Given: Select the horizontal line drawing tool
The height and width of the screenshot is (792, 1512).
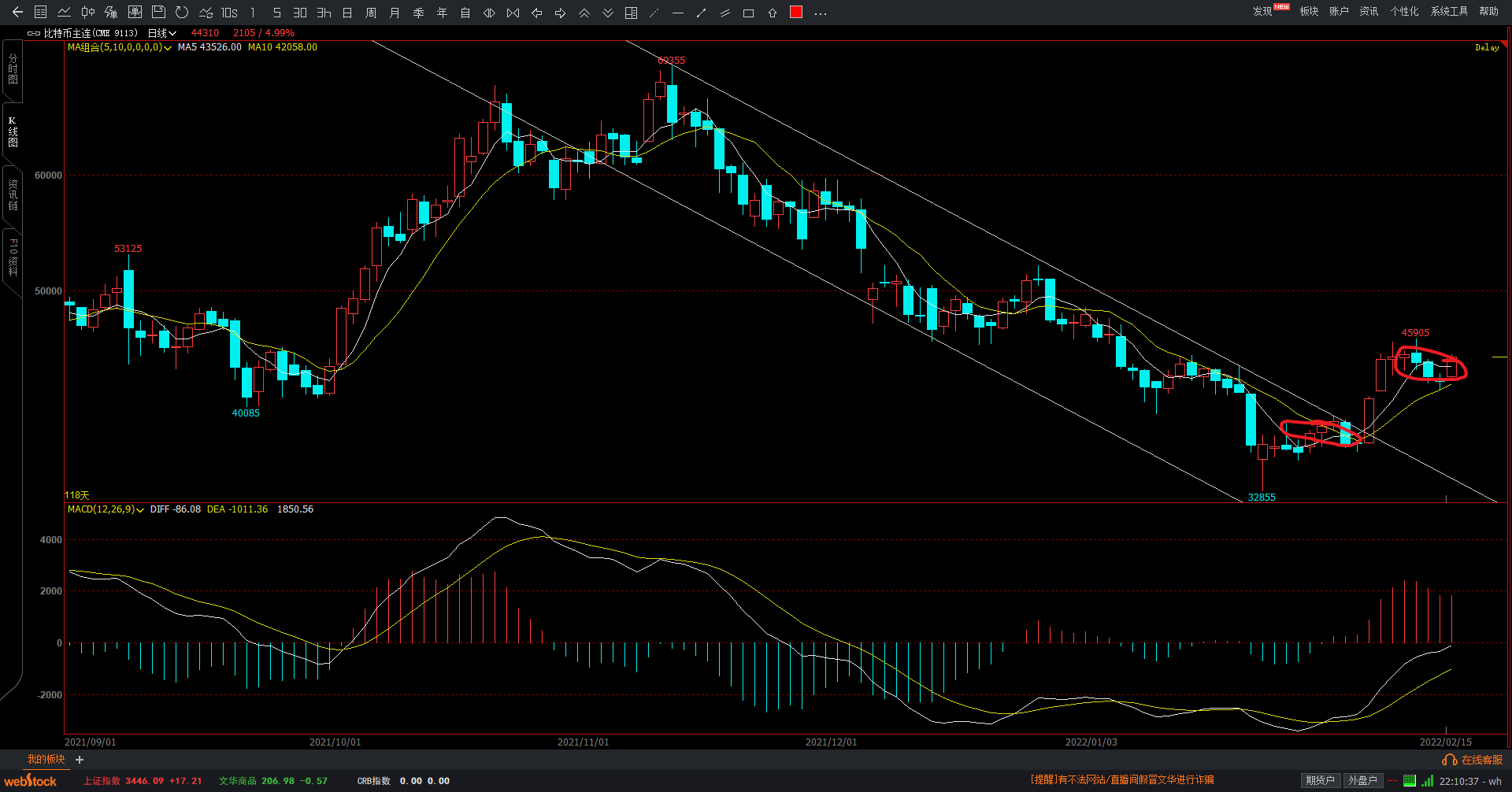Looking at the screenshot, I should [x=677, y=13].
